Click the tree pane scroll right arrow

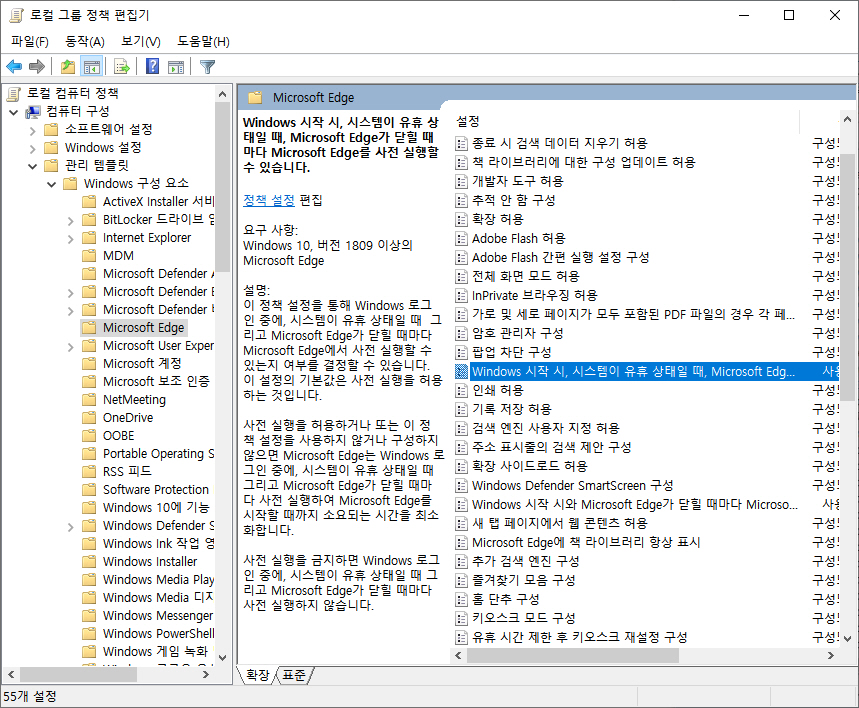[x=206, y=675]
